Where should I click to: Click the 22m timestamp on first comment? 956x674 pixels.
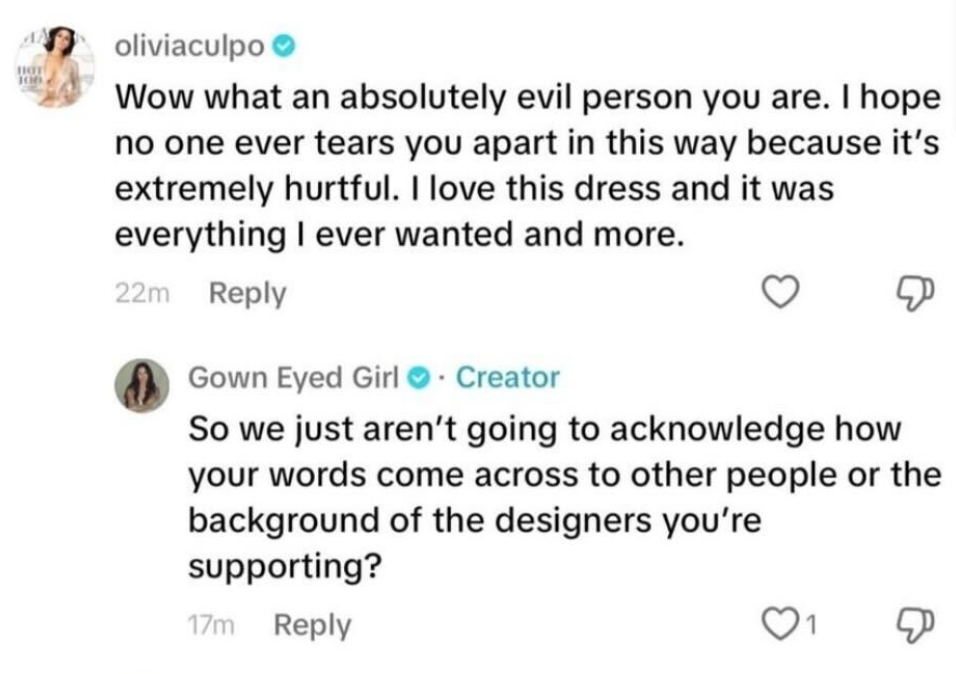pyautogui.click(x=142, y=294)
